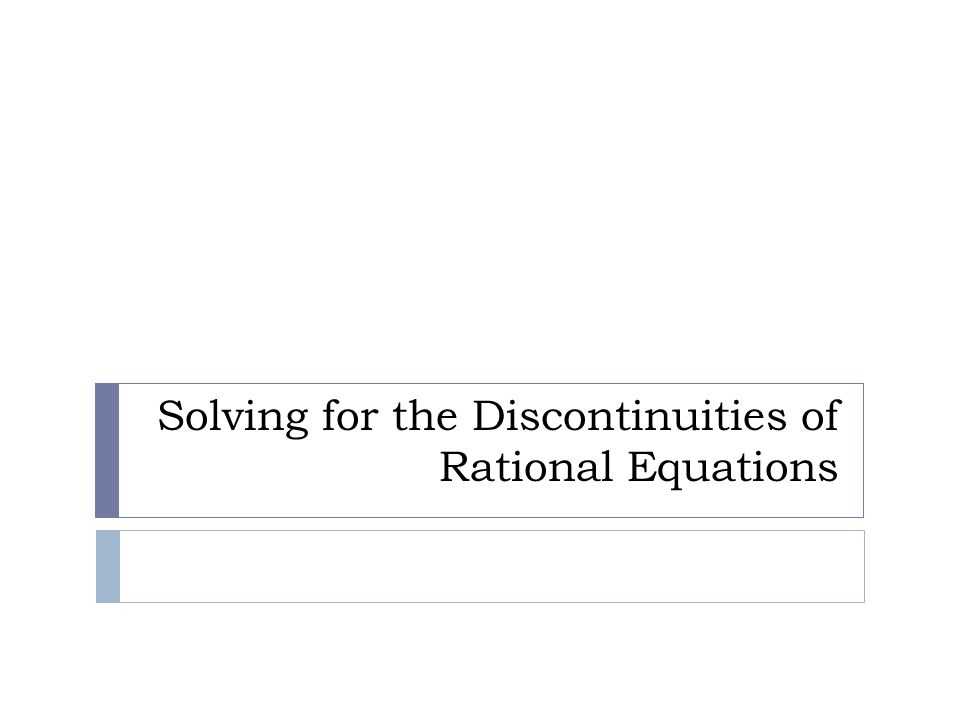This screenshot has height=720, width=960.
Task: Click the capital "S" starting the title
Action: 171,416
